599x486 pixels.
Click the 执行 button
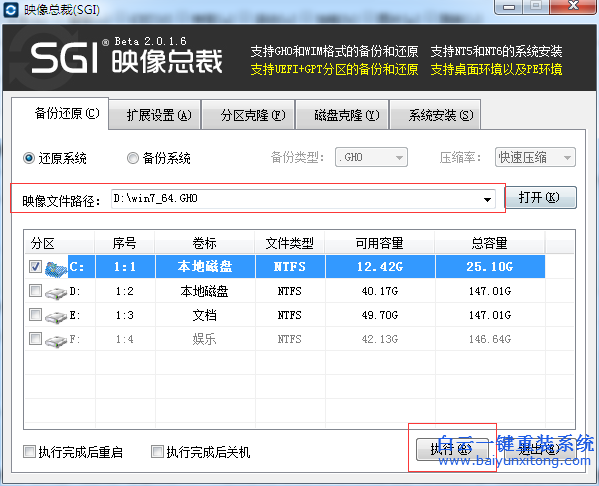[x=452, y=449]
